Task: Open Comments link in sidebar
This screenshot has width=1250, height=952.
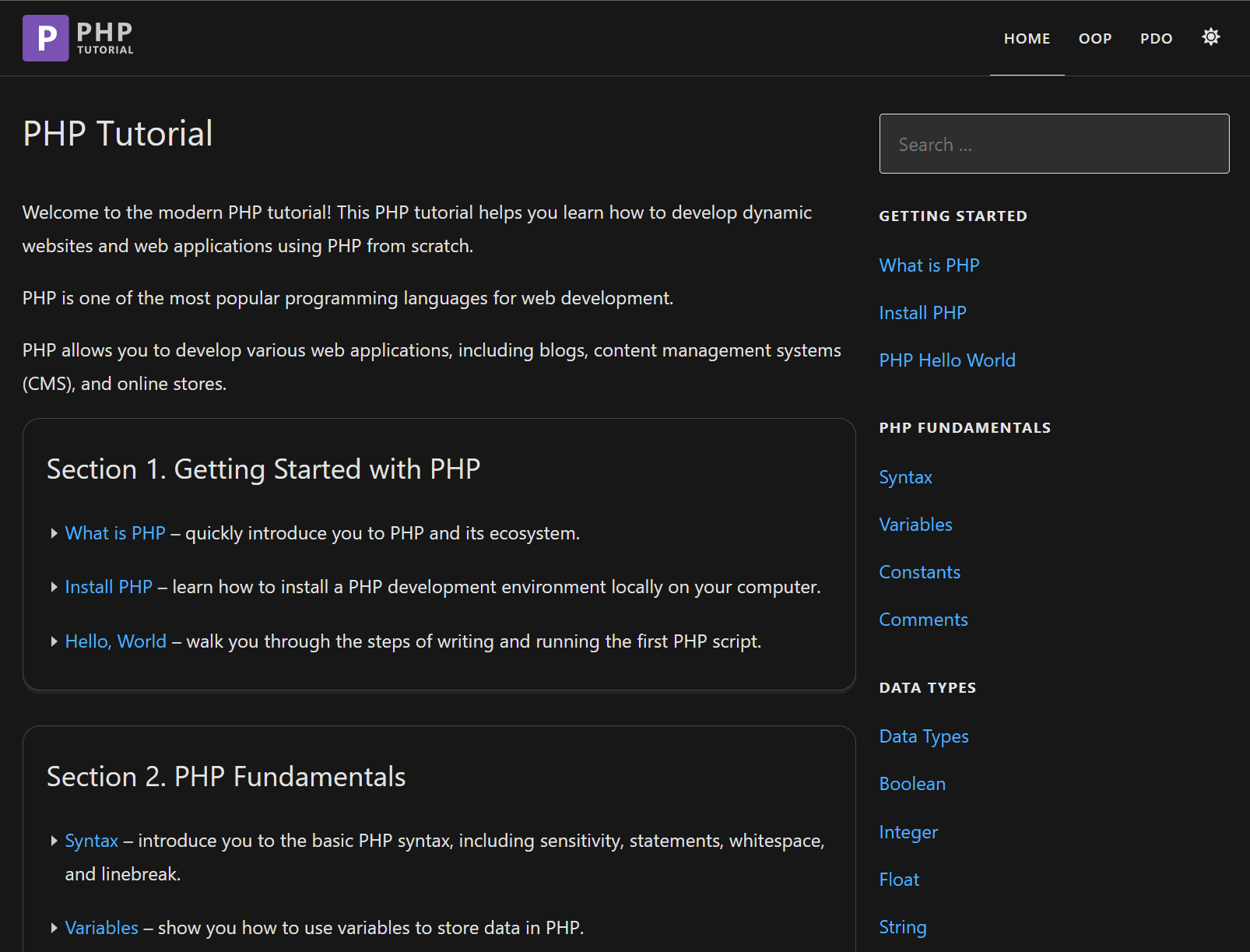Action: (923, 620)
